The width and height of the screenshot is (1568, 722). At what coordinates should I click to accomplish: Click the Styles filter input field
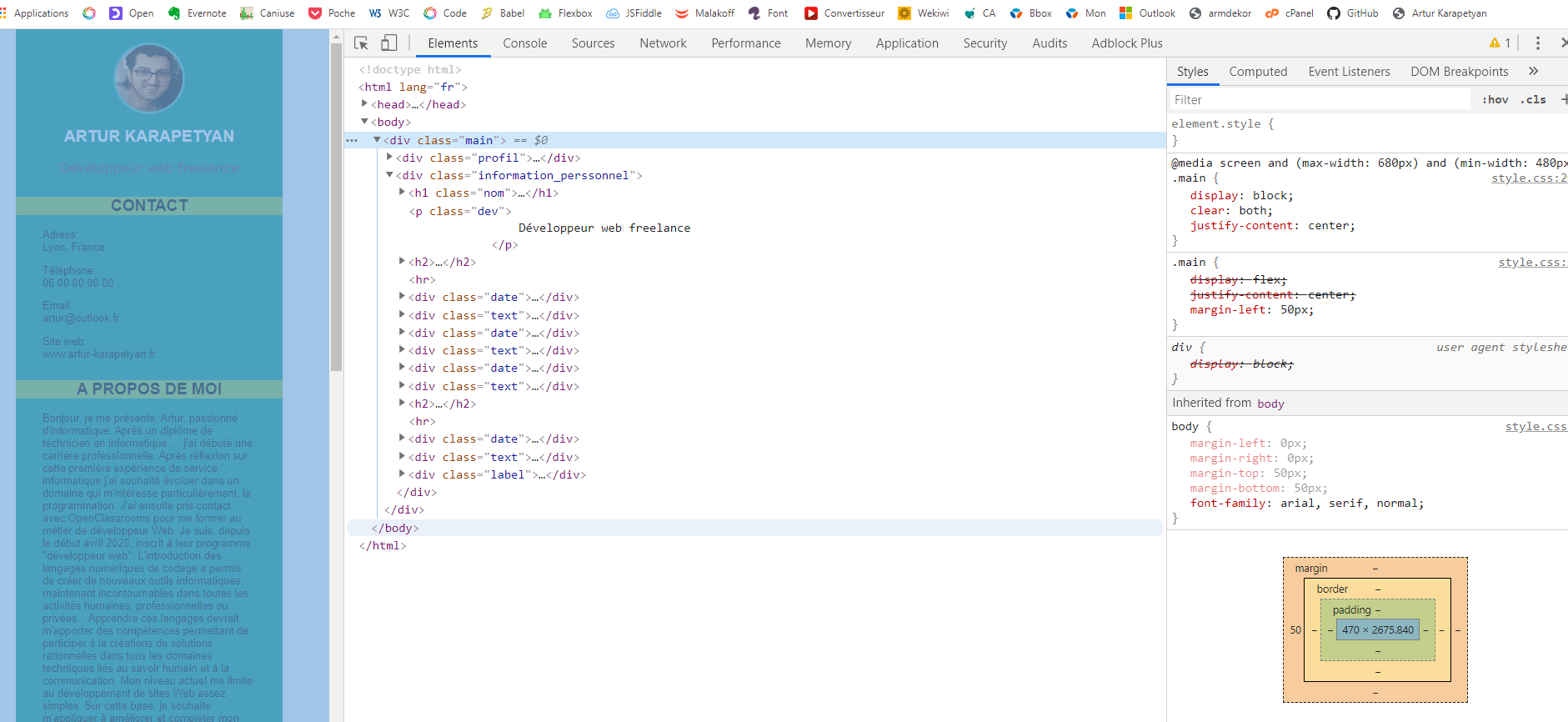click(1320, 100)
